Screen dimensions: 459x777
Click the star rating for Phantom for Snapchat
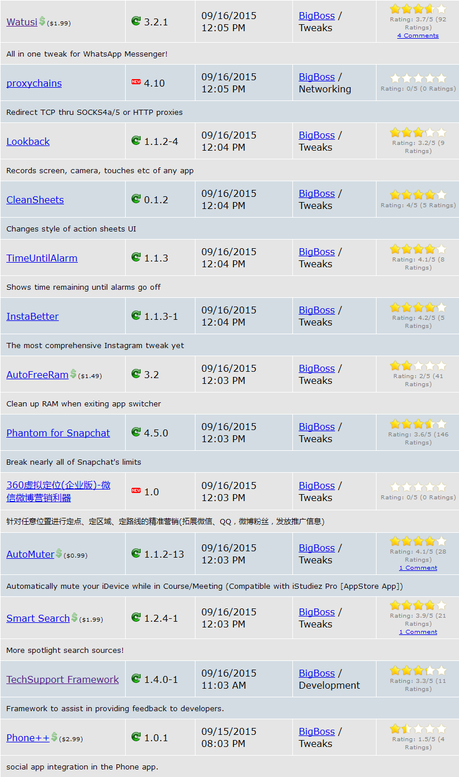(x=418, y=424)
